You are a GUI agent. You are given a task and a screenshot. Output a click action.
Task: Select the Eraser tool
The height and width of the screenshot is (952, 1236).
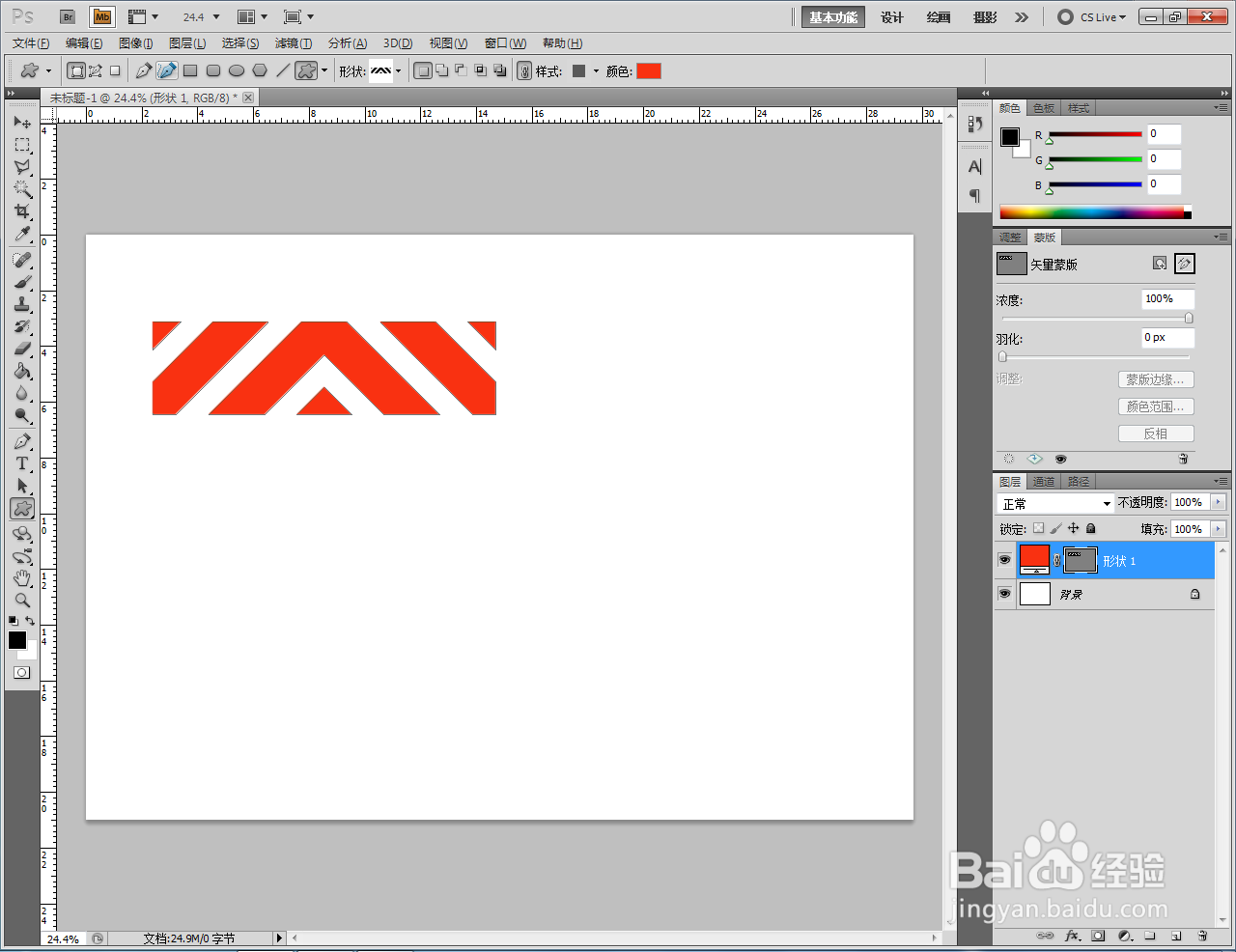click(22, 349)
